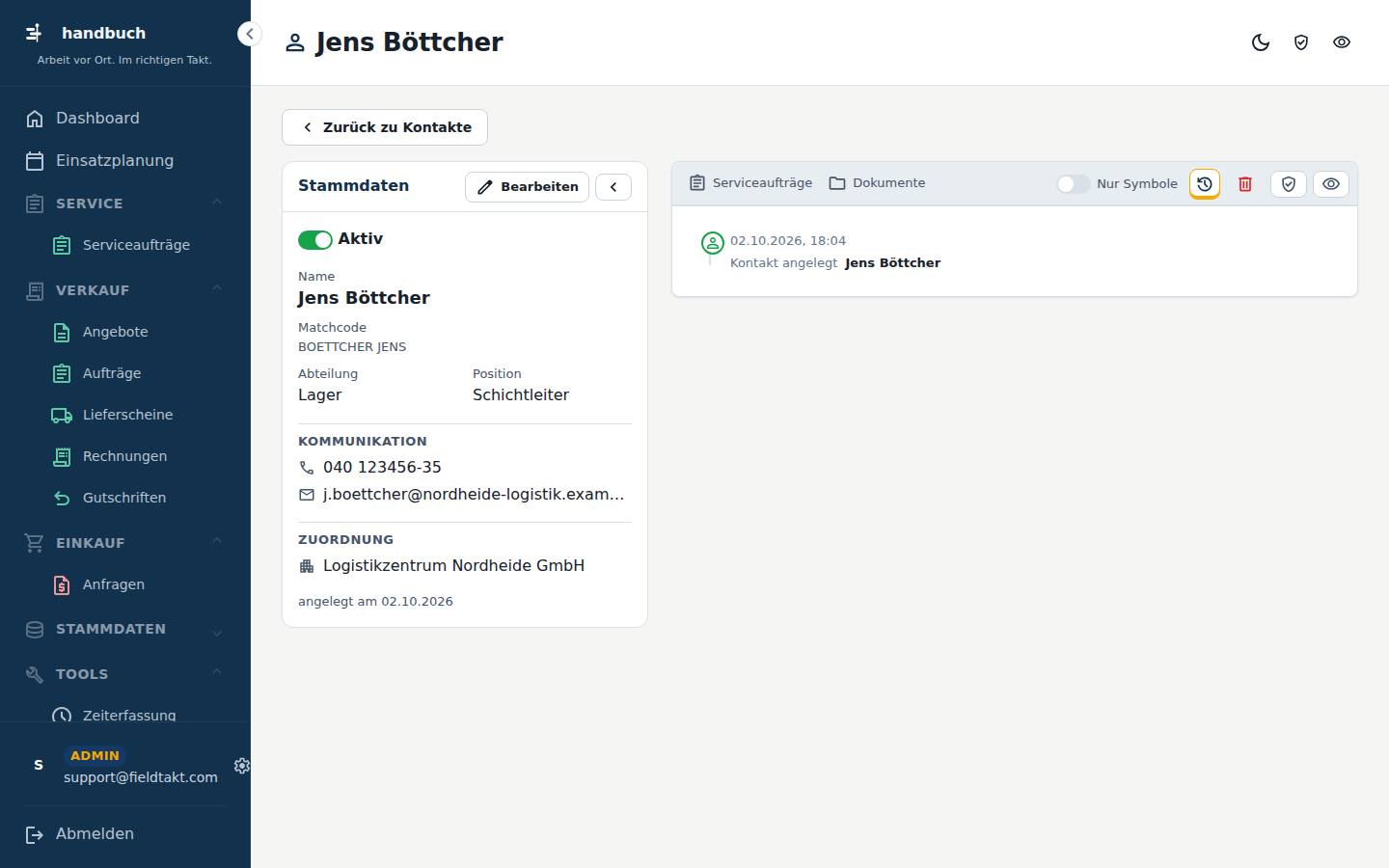Click the eye visibility icon in the panel toolbar
The image size is (1389, 868).
[x=1331, y=184]
